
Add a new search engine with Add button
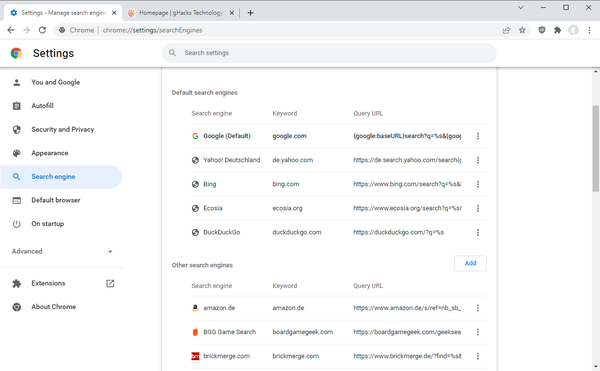(x=470, y=263)
